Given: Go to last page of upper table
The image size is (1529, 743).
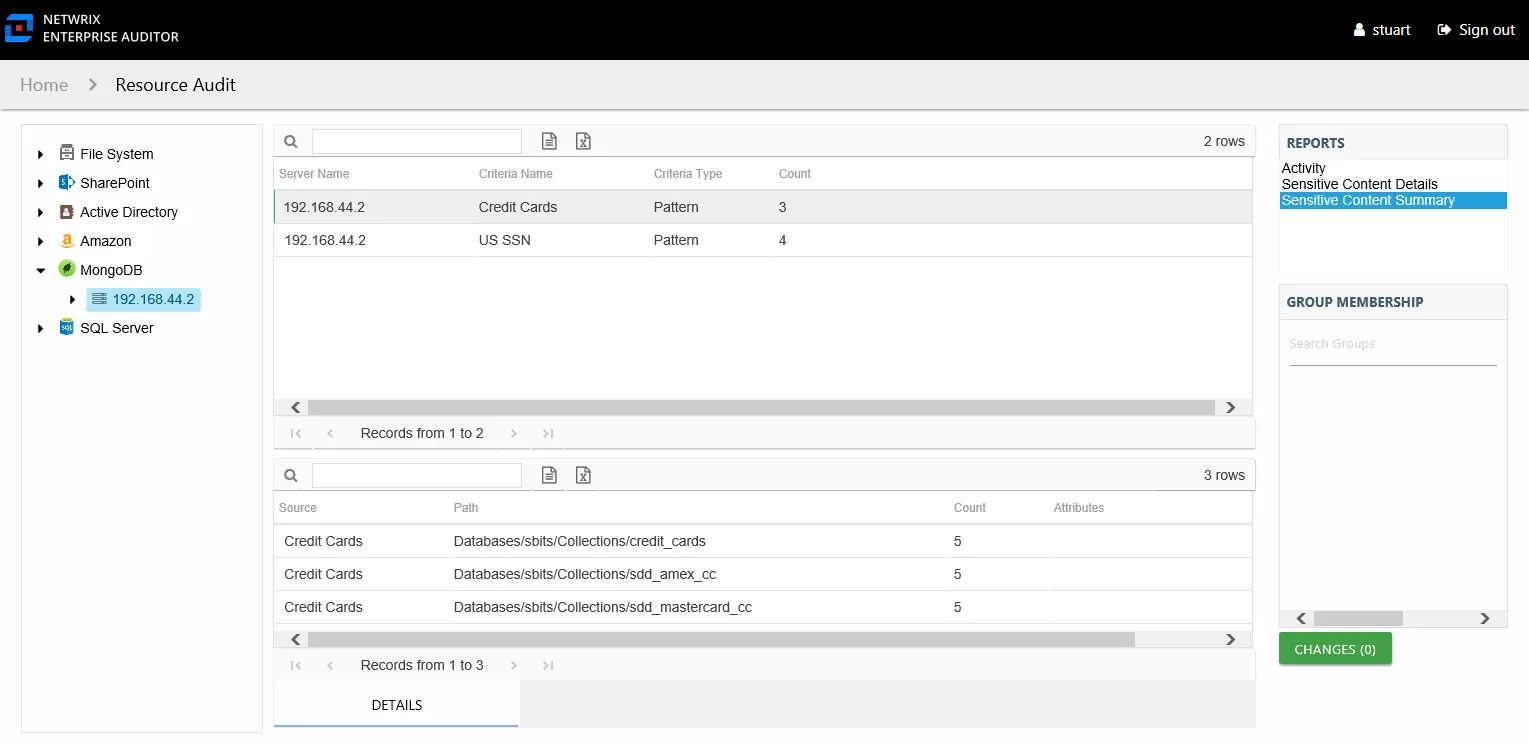Looking at the screenshot, I should pyautogui.click(x=548, y=433).
